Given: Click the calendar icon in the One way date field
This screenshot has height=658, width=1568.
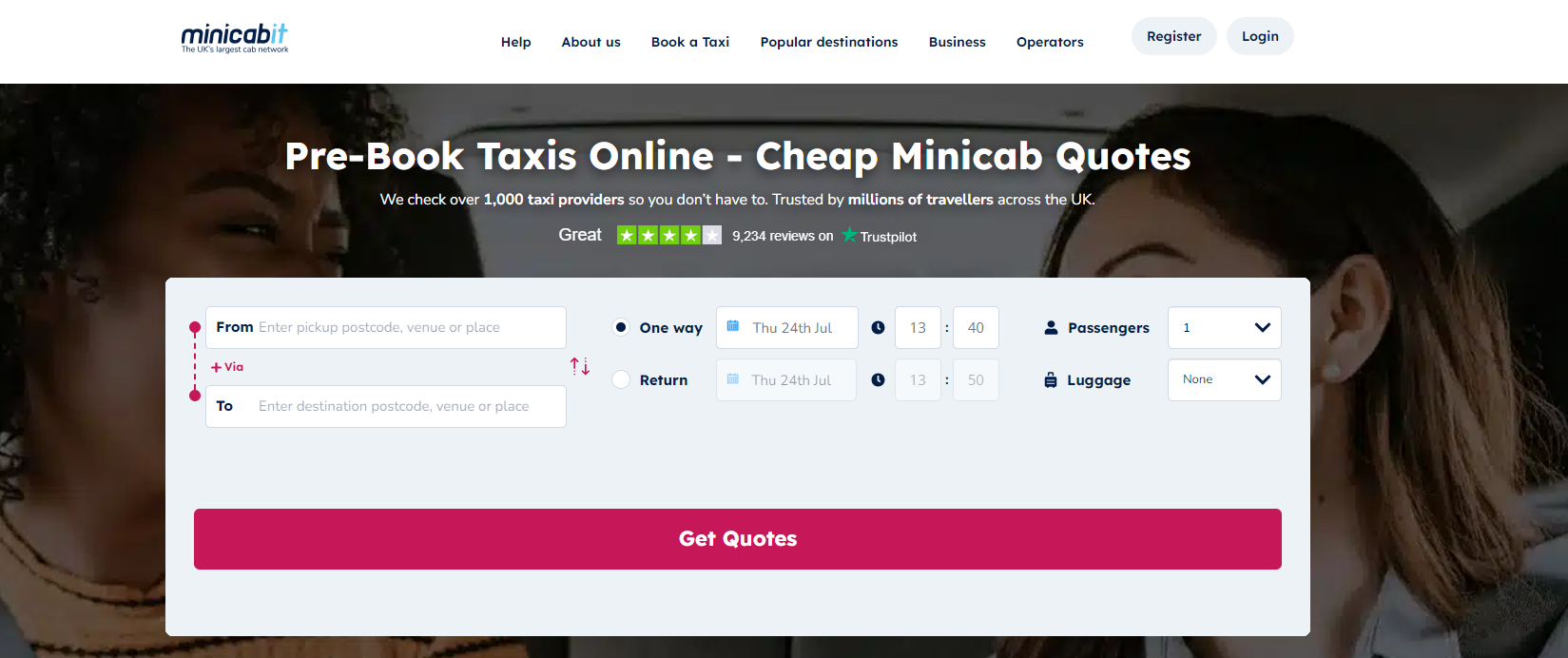Looking at the screenshot, I should (733, 326).
